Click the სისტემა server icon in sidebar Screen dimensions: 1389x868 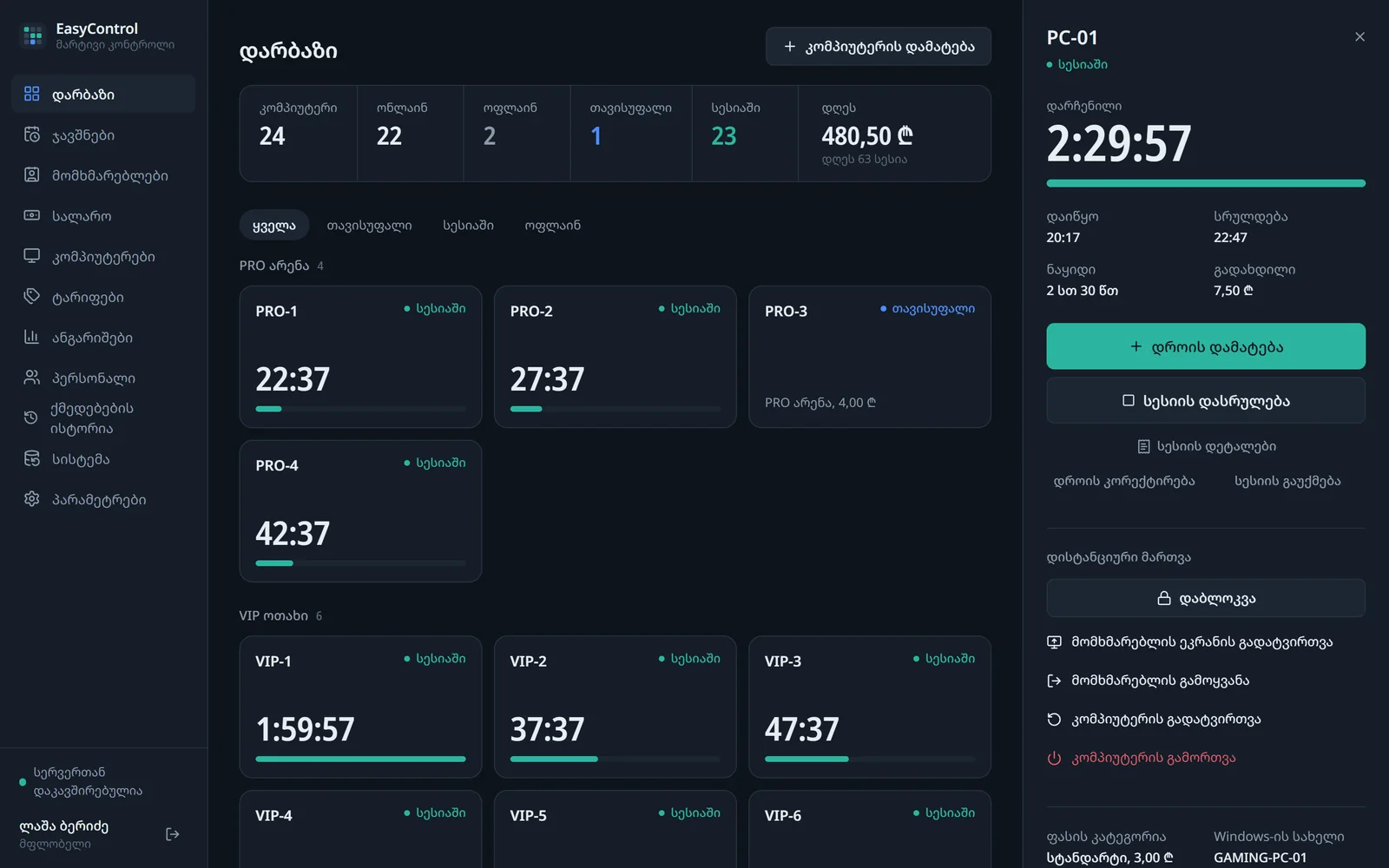coord(32,458)
